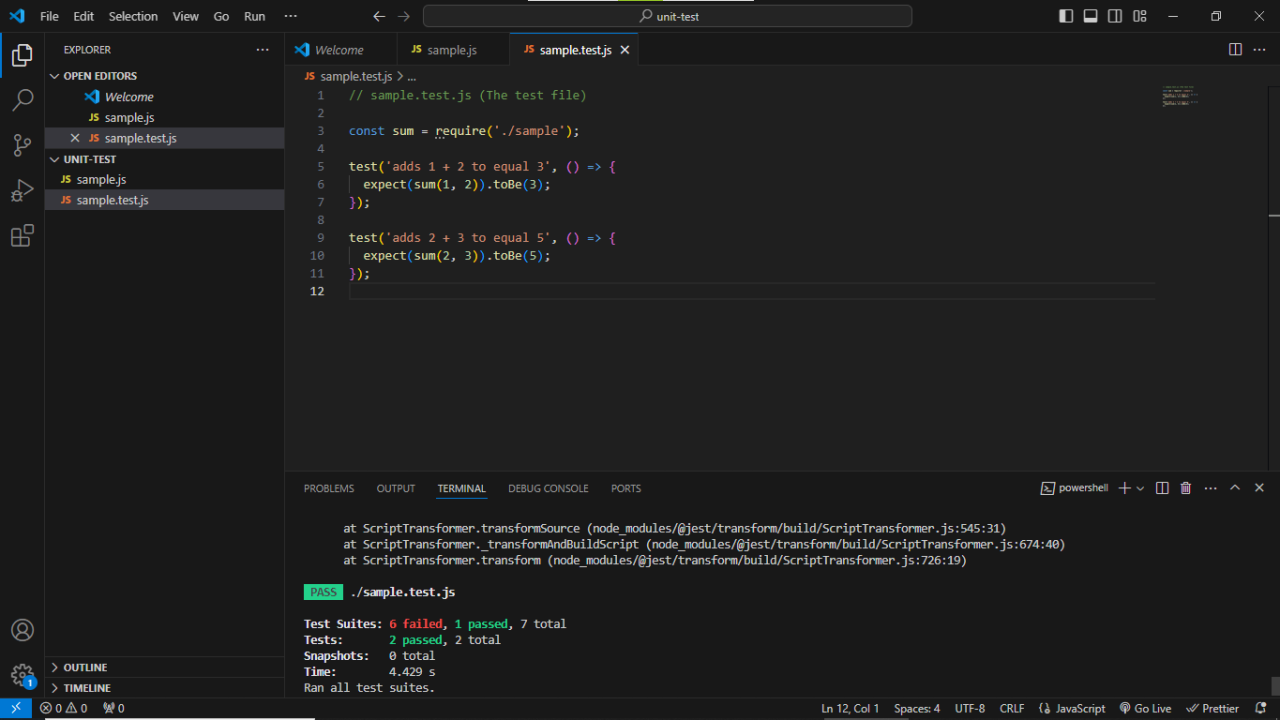Open the terminal launch profile dropdown

coord(1140,488)
